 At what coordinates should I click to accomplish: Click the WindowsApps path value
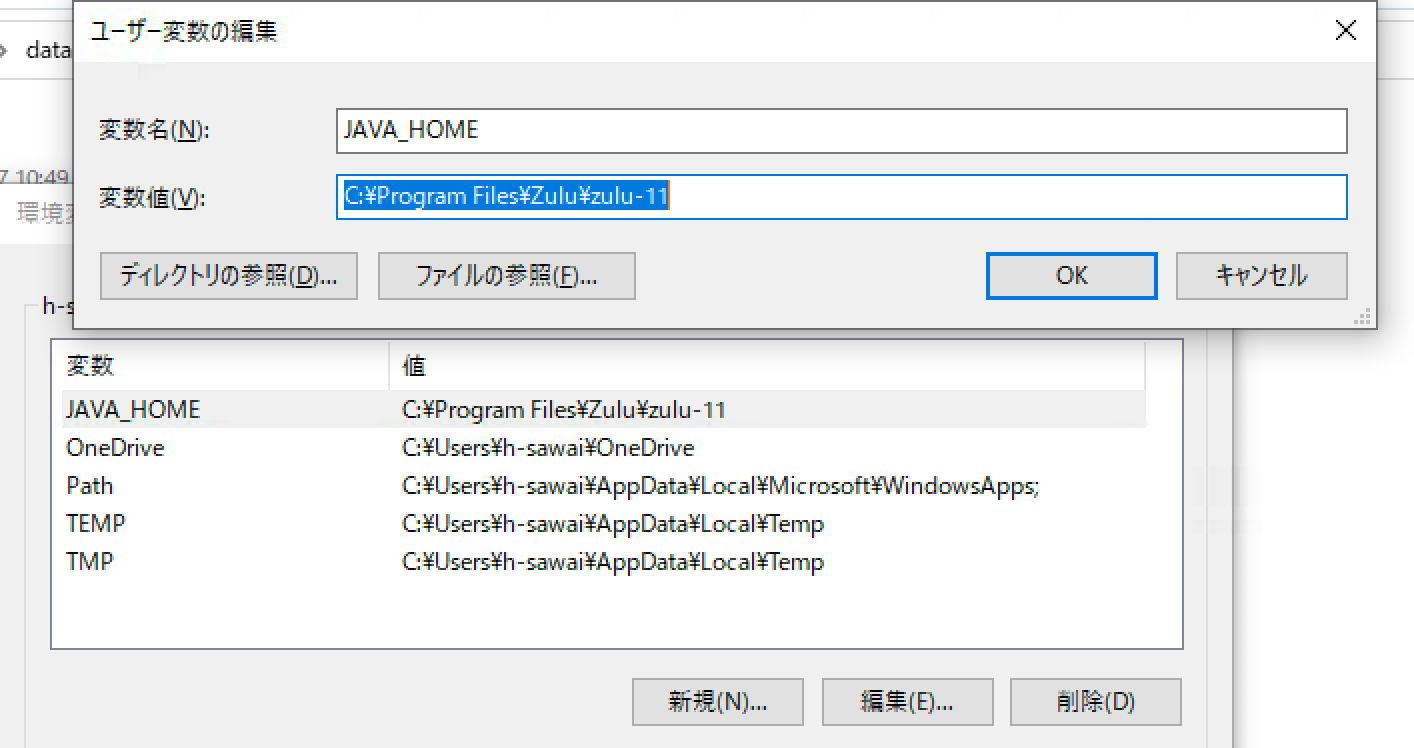point(721,485)
